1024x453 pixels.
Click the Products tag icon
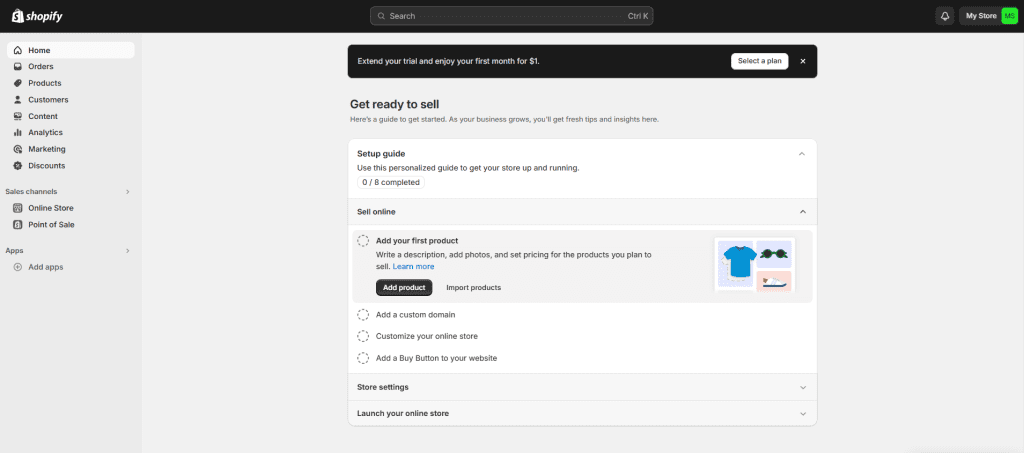[x=18, y=83]
